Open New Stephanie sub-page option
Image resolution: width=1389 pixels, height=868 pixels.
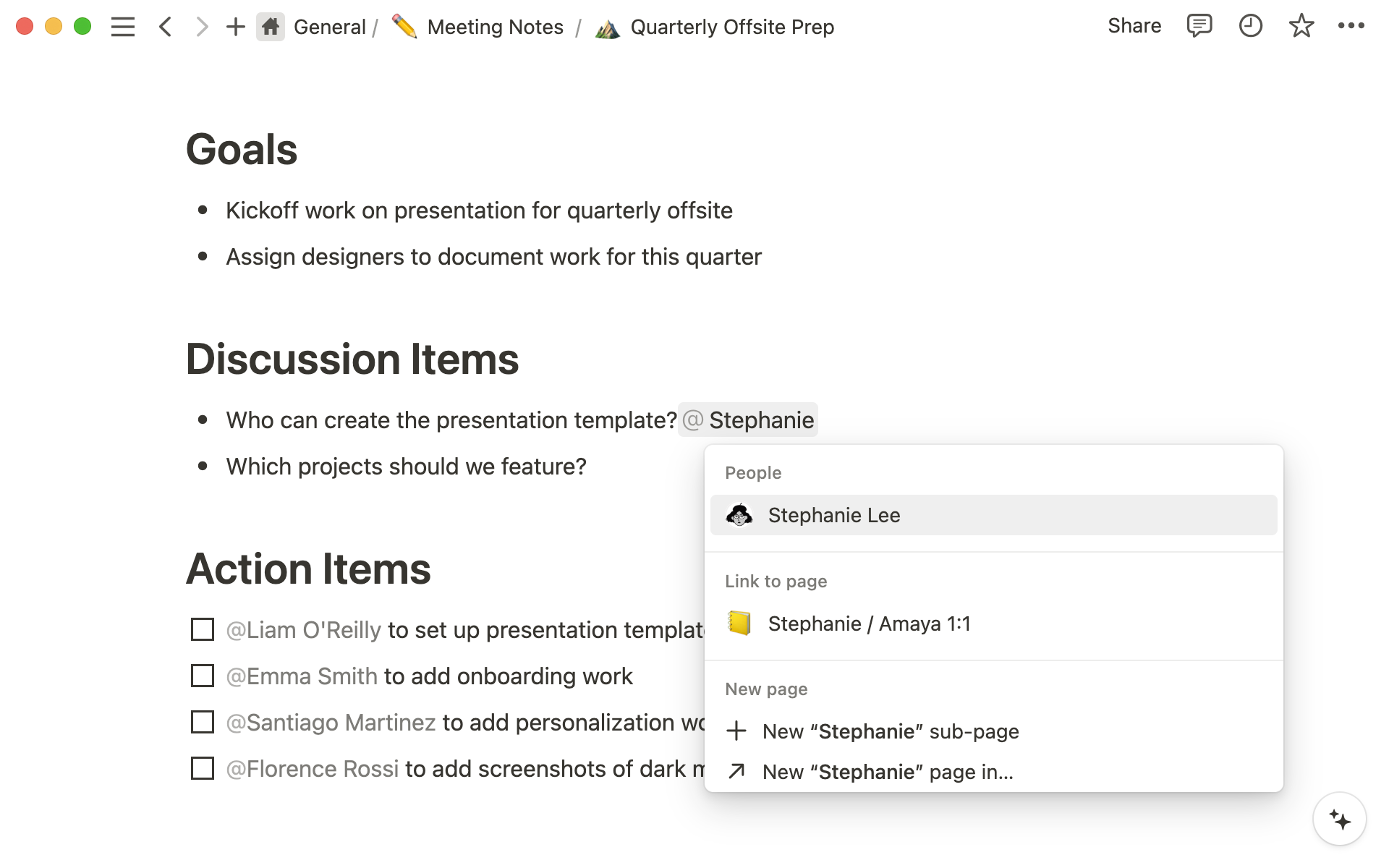(x=889, y=731)
